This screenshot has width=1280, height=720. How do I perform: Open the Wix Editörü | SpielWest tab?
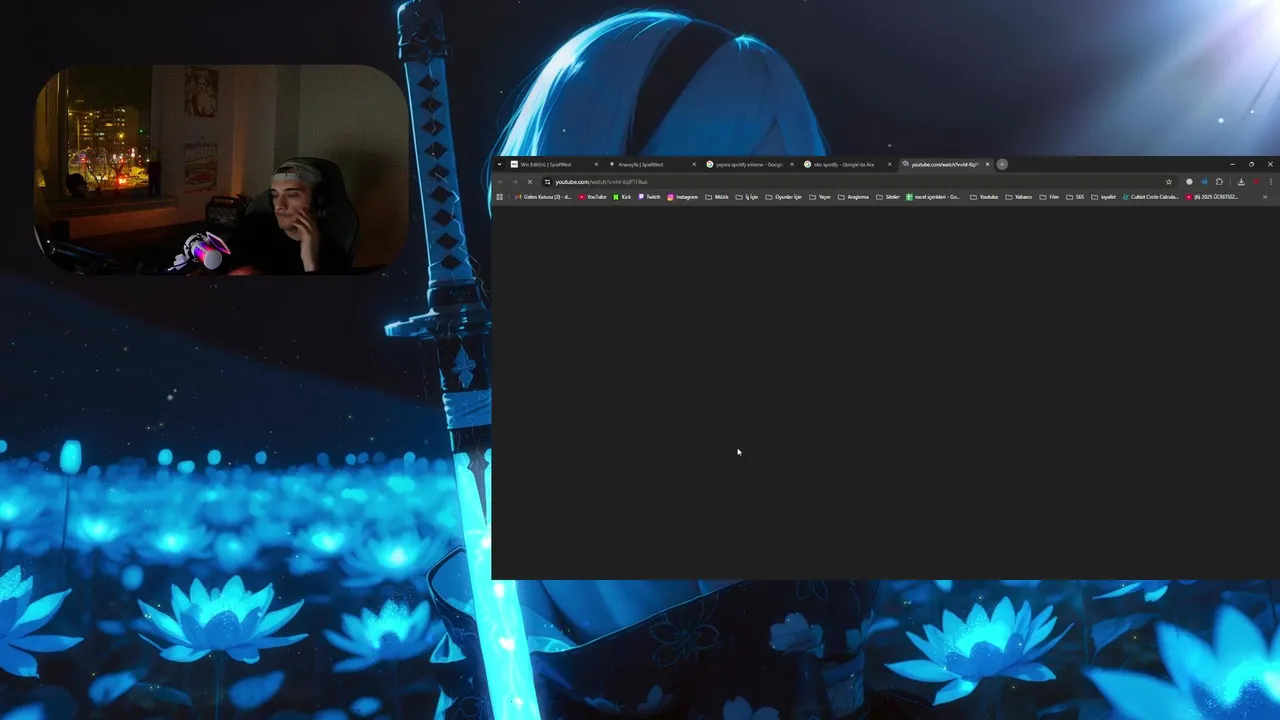pos(553,164)
